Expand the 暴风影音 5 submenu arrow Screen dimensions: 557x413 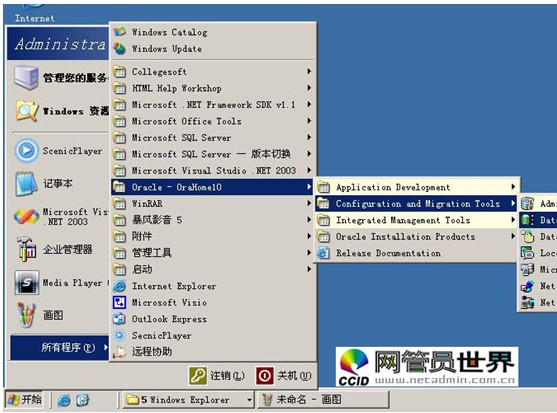pyautogui.click(x=309, y=220)
